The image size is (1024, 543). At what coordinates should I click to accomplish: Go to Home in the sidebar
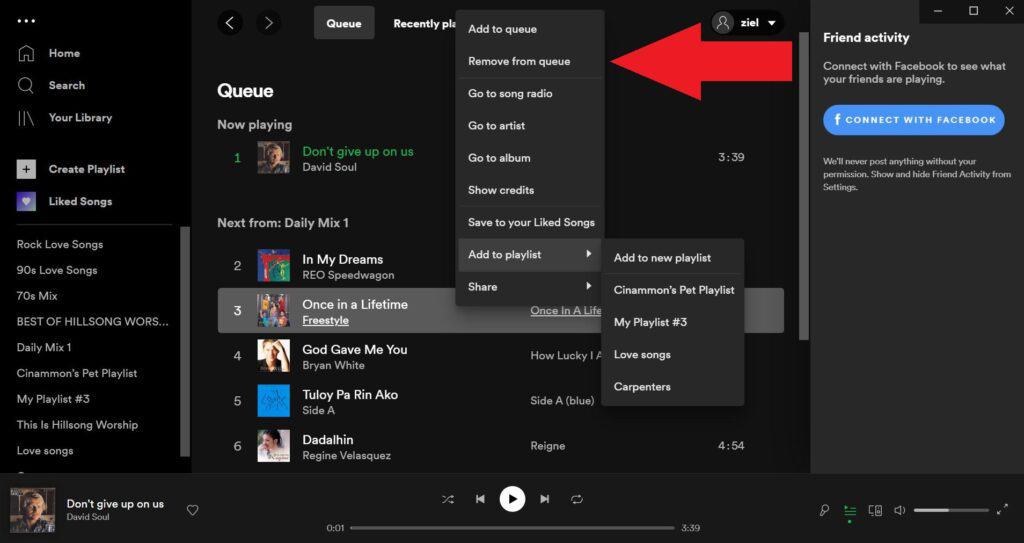64,53
